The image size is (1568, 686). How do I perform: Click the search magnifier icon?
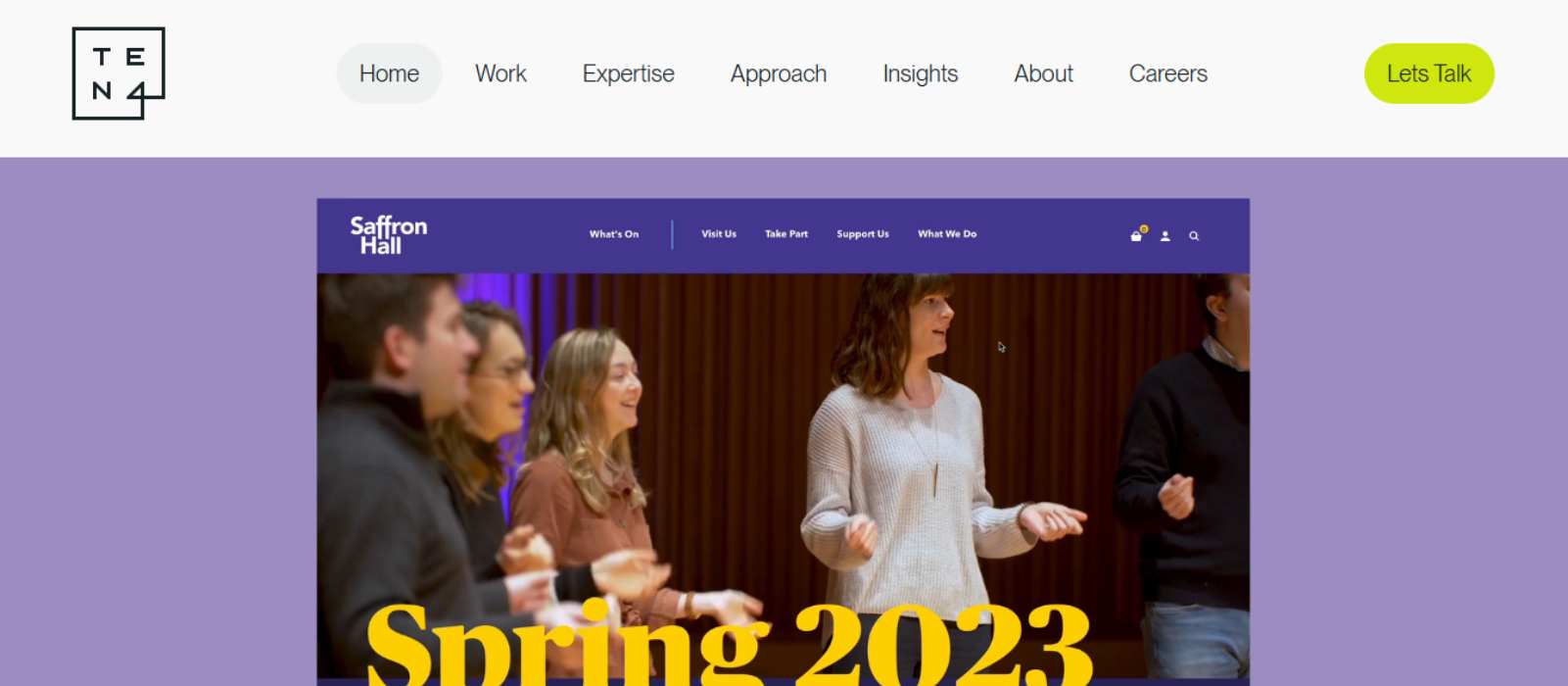[x=1194, y=236]
